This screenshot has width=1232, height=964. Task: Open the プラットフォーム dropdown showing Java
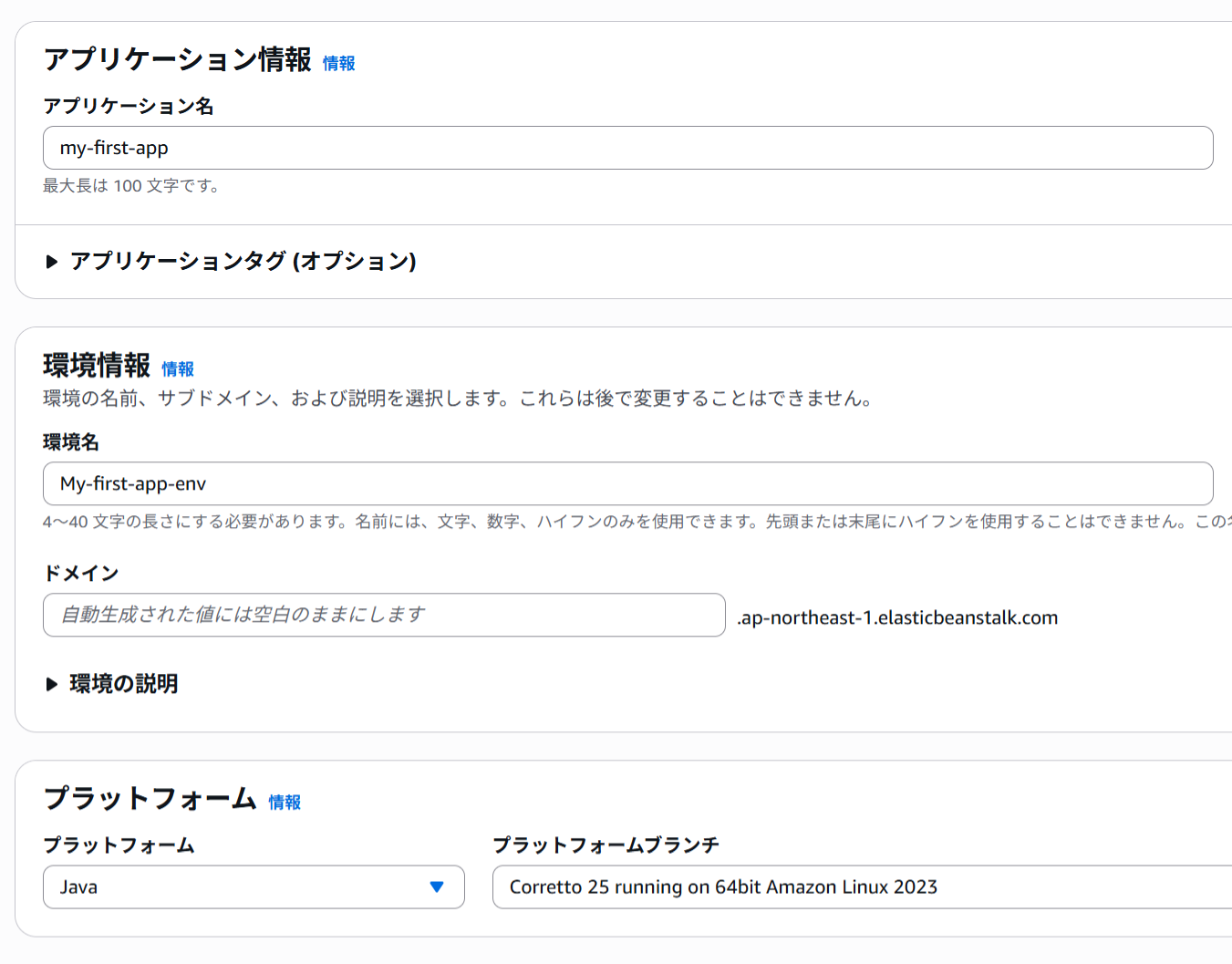(x=254, y=886)
